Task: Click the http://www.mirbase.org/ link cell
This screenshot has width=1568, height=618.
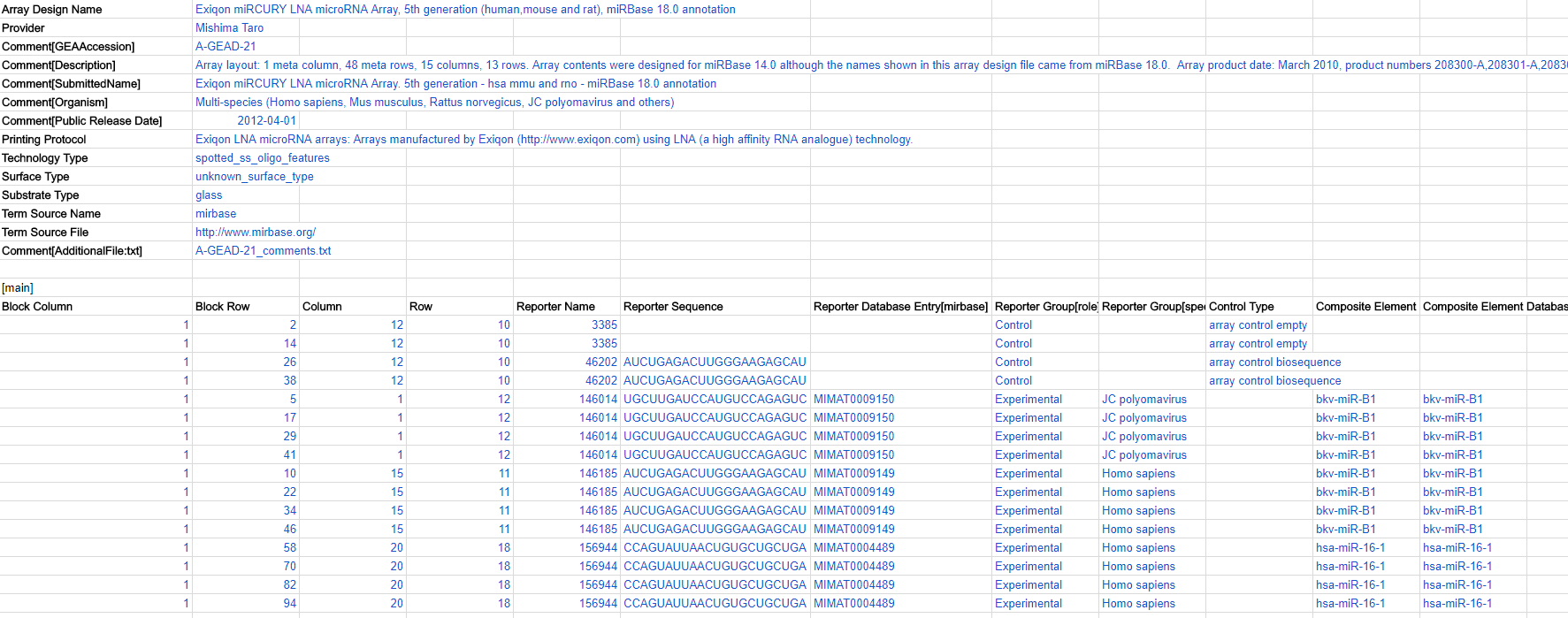Action: pyautogui.click(x=255, y=233)
